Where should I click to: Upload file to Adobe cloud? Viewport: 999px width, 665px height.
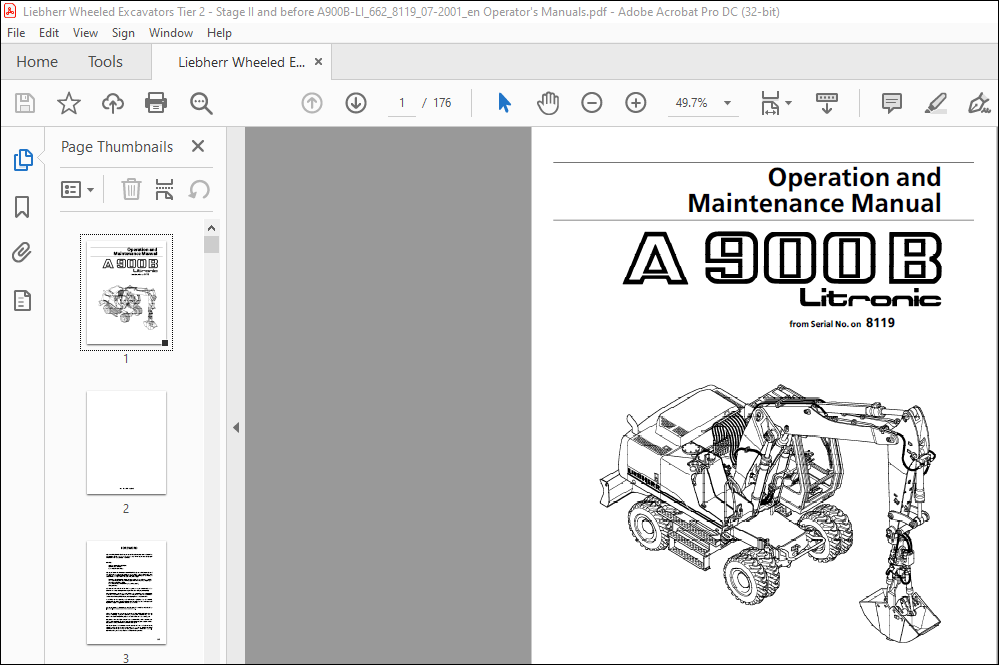click(x=113, y=103)
